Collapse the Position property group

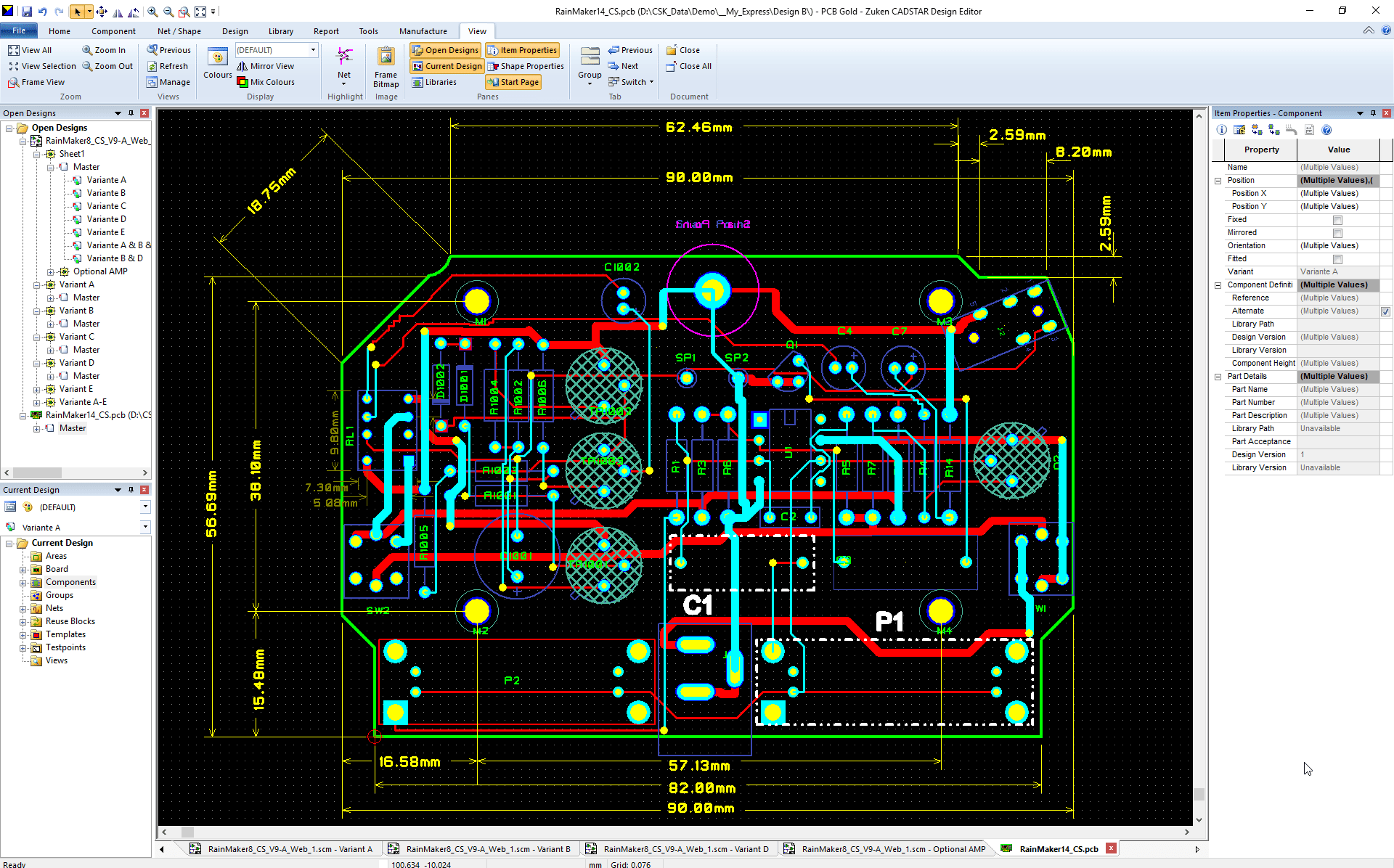1218,181
